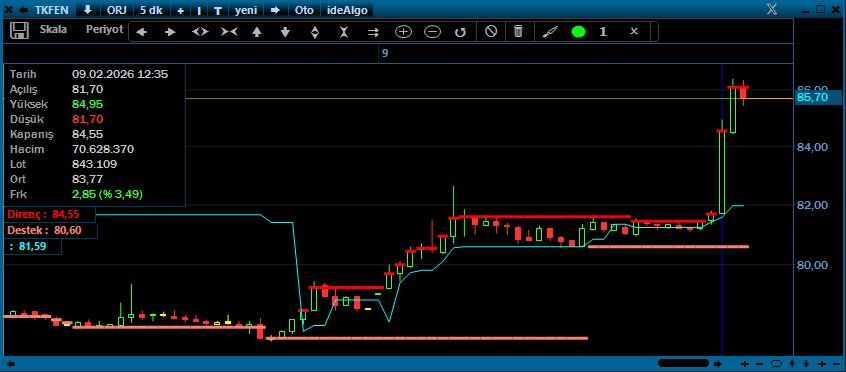Viewport: 846px width, 372px height.
Task: Click the Hacim value 70.628.370
Action: coord(103,149)
